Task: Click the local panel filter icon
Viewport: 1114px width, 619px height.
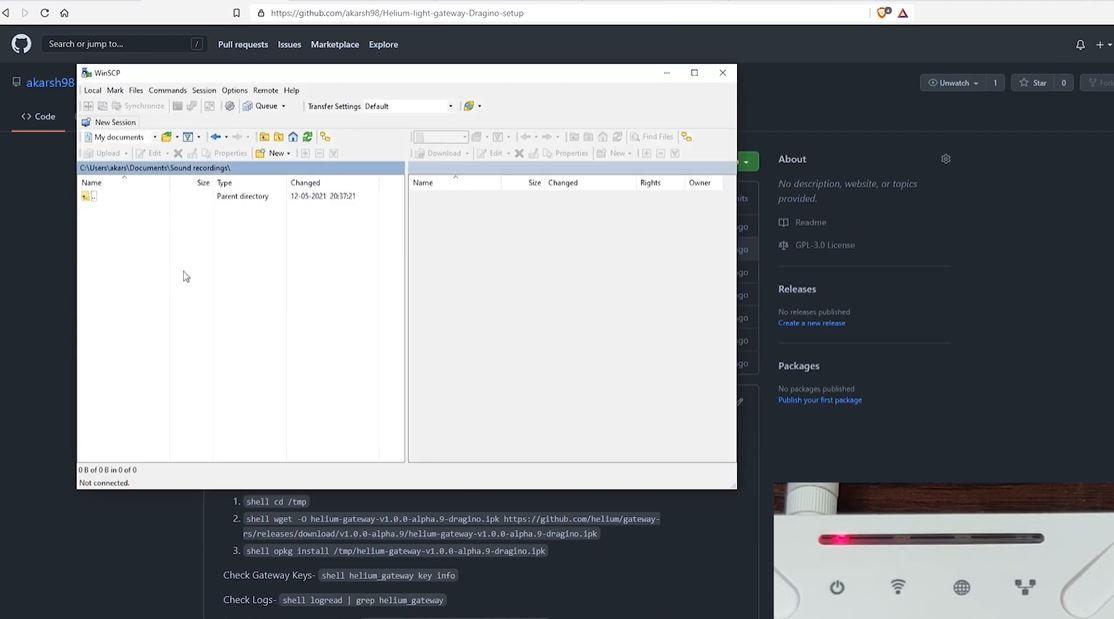Action: coord(188,137)
